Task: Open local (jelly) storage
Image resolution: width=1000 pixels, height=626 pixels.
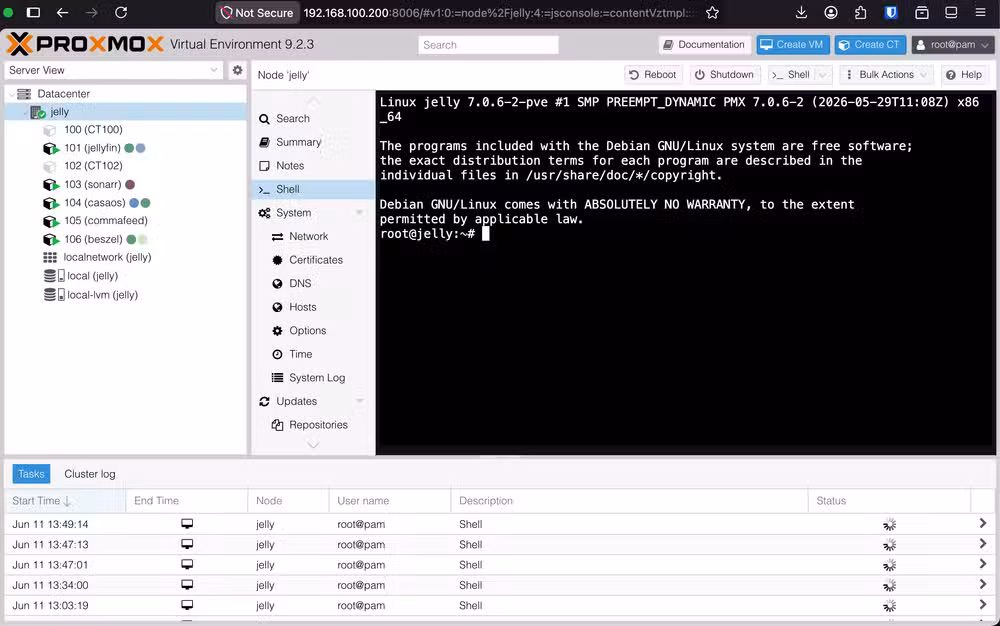Action: click(92, 275)
